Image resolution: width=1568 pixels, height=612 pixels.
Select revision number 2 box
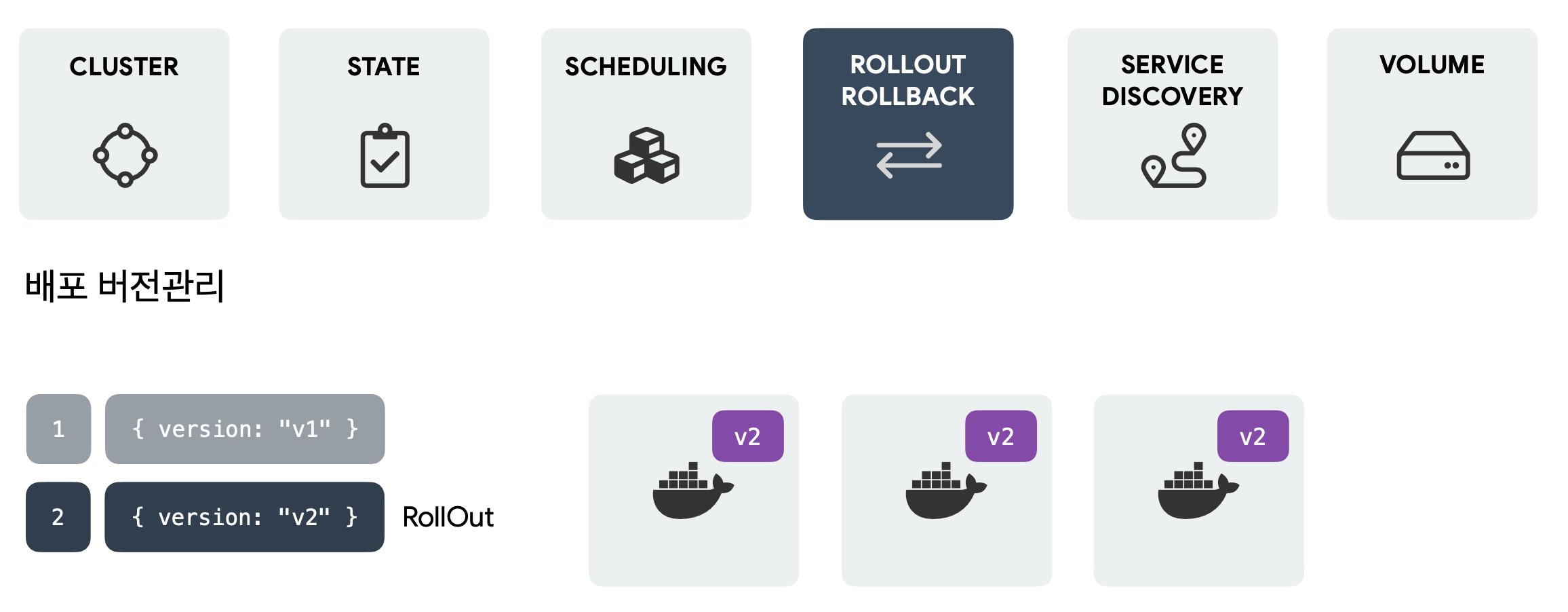[58, 517]
